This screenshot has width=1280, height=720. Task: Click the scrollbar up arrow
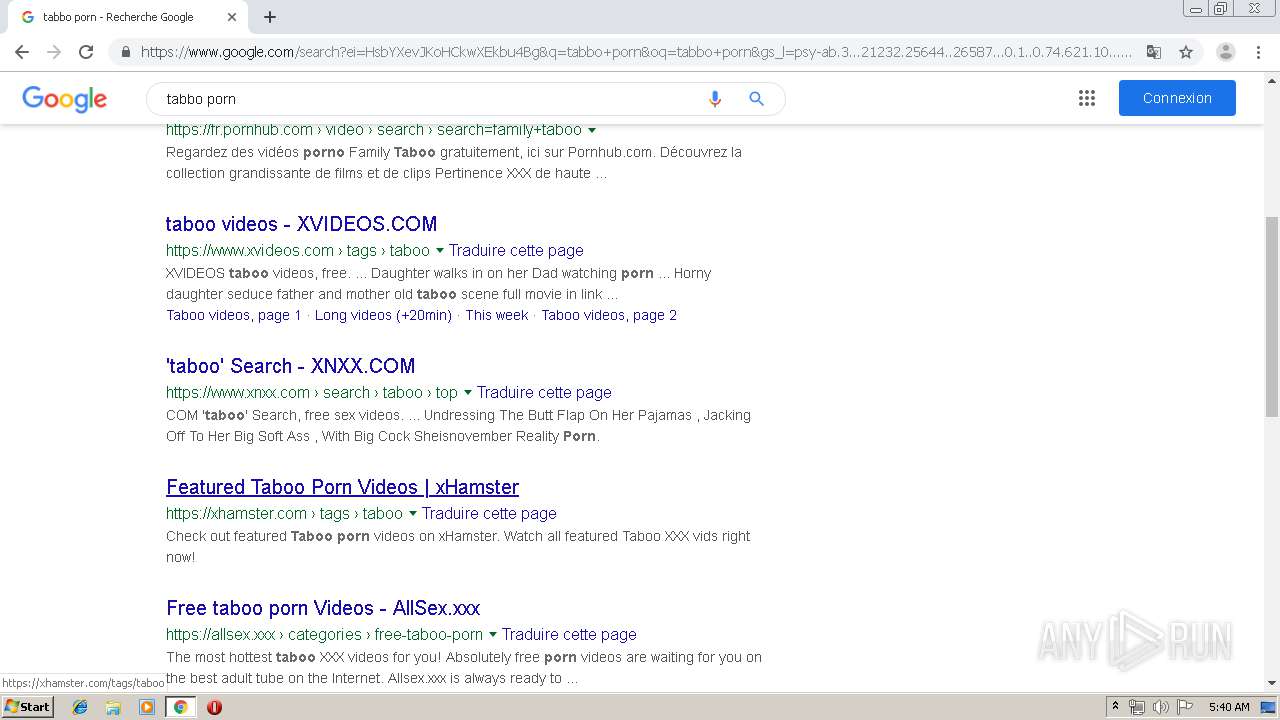[1272, 80]
